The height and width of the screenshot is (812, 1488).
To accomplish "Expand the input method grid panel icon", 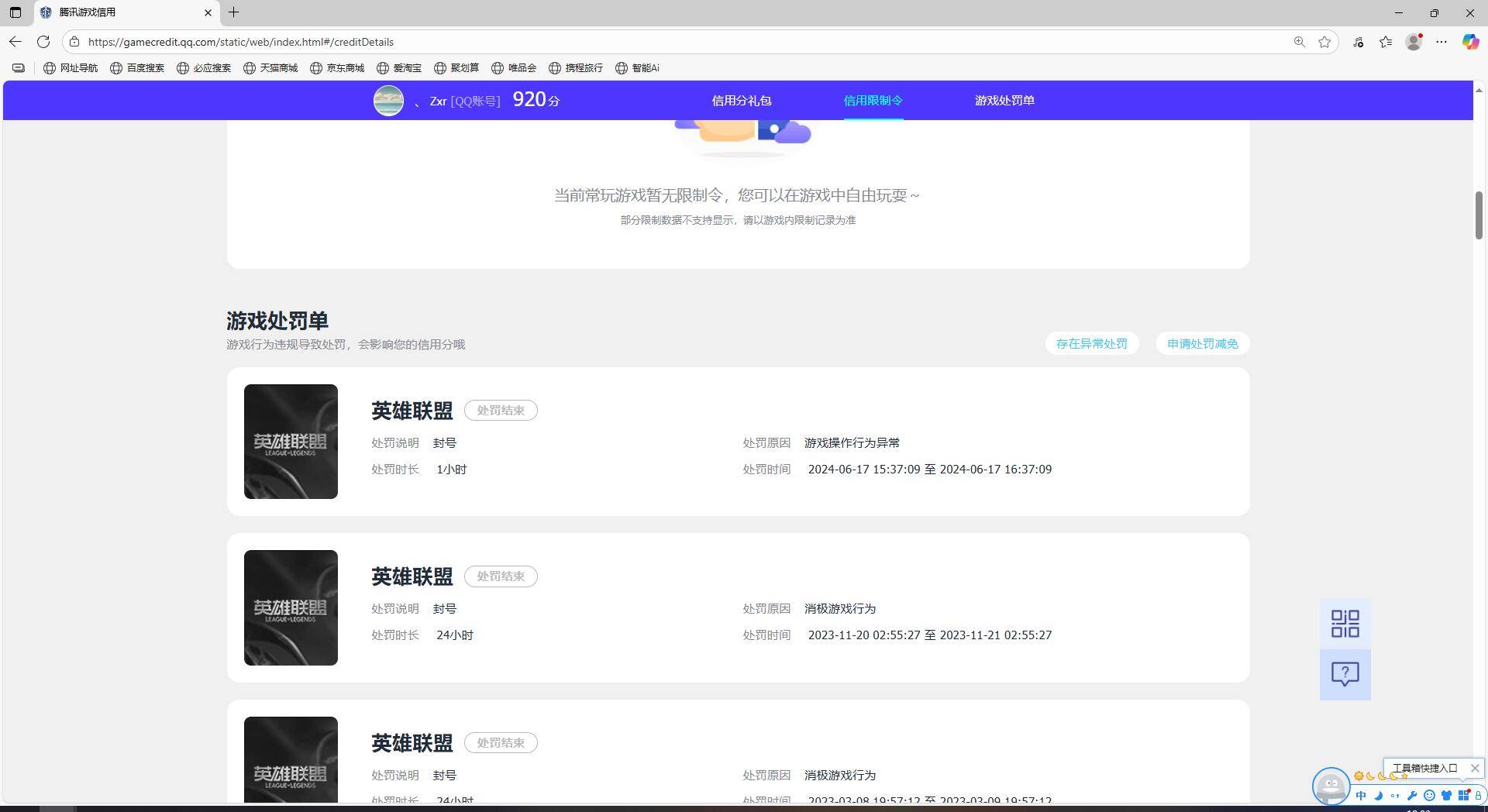I will click(1463, 796).
